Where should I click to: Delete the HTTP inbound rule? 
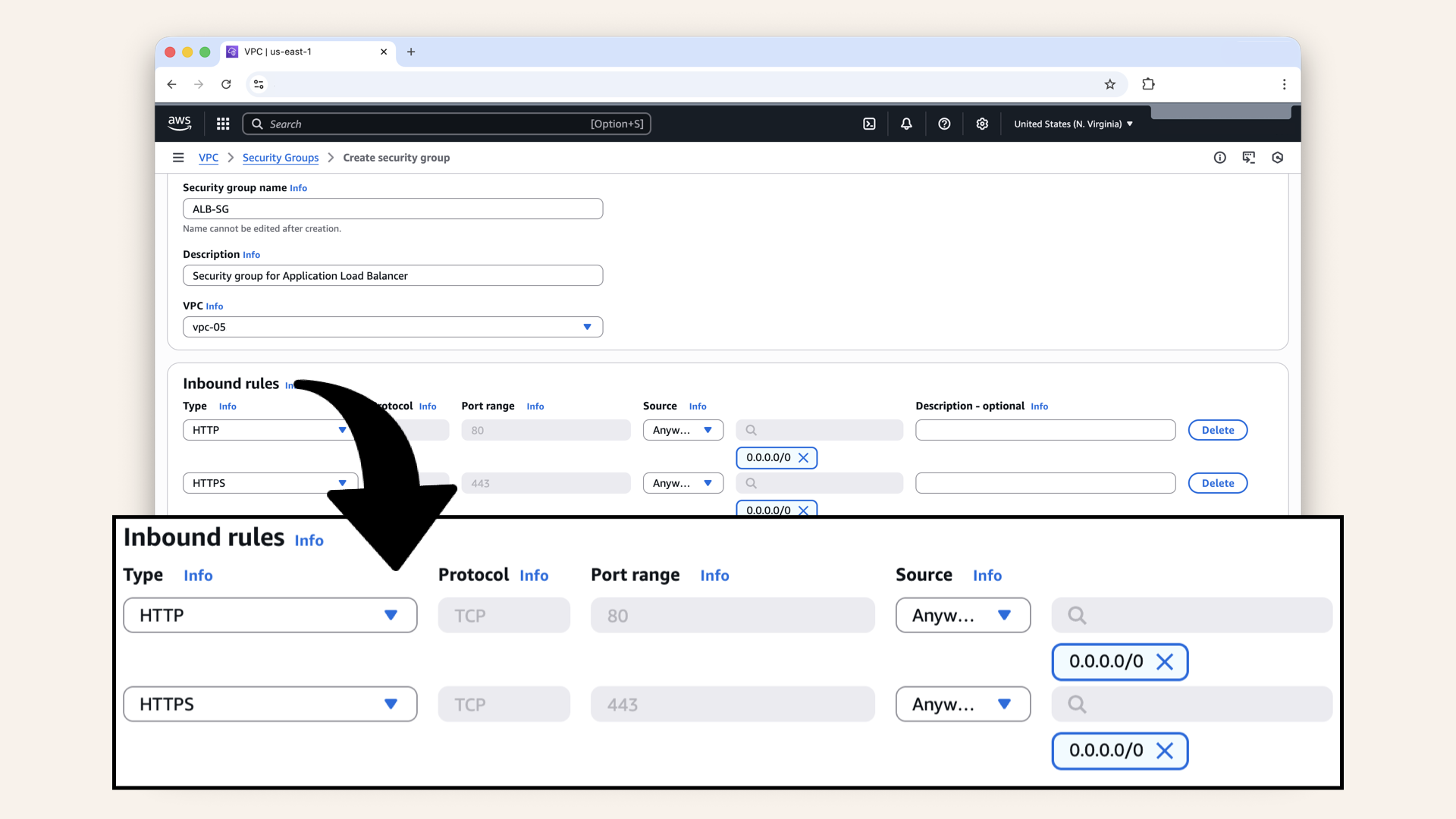pos(1217,430)
